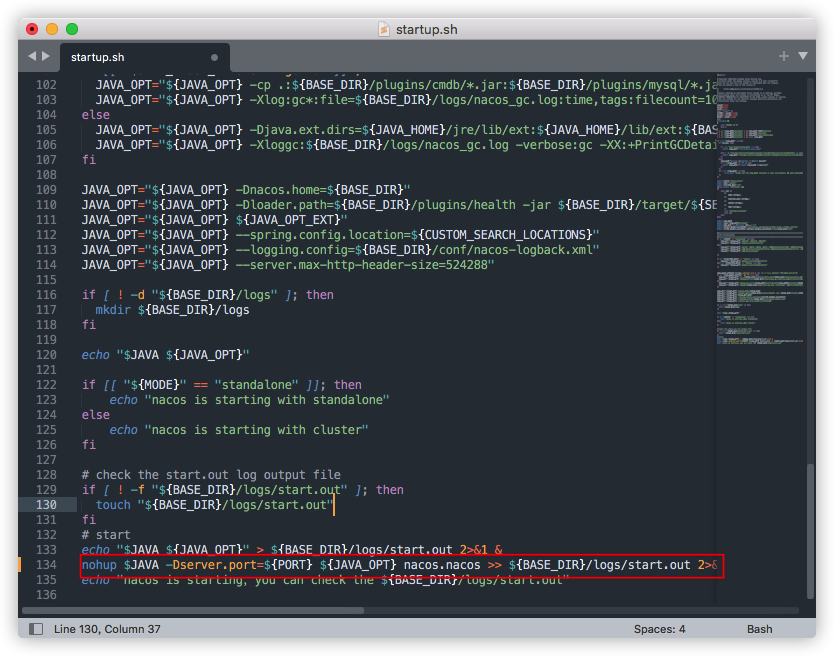Screen dimensions: 834x656
Task: Click the '# start' comment on line 132
Action: [x=106, y=535]
